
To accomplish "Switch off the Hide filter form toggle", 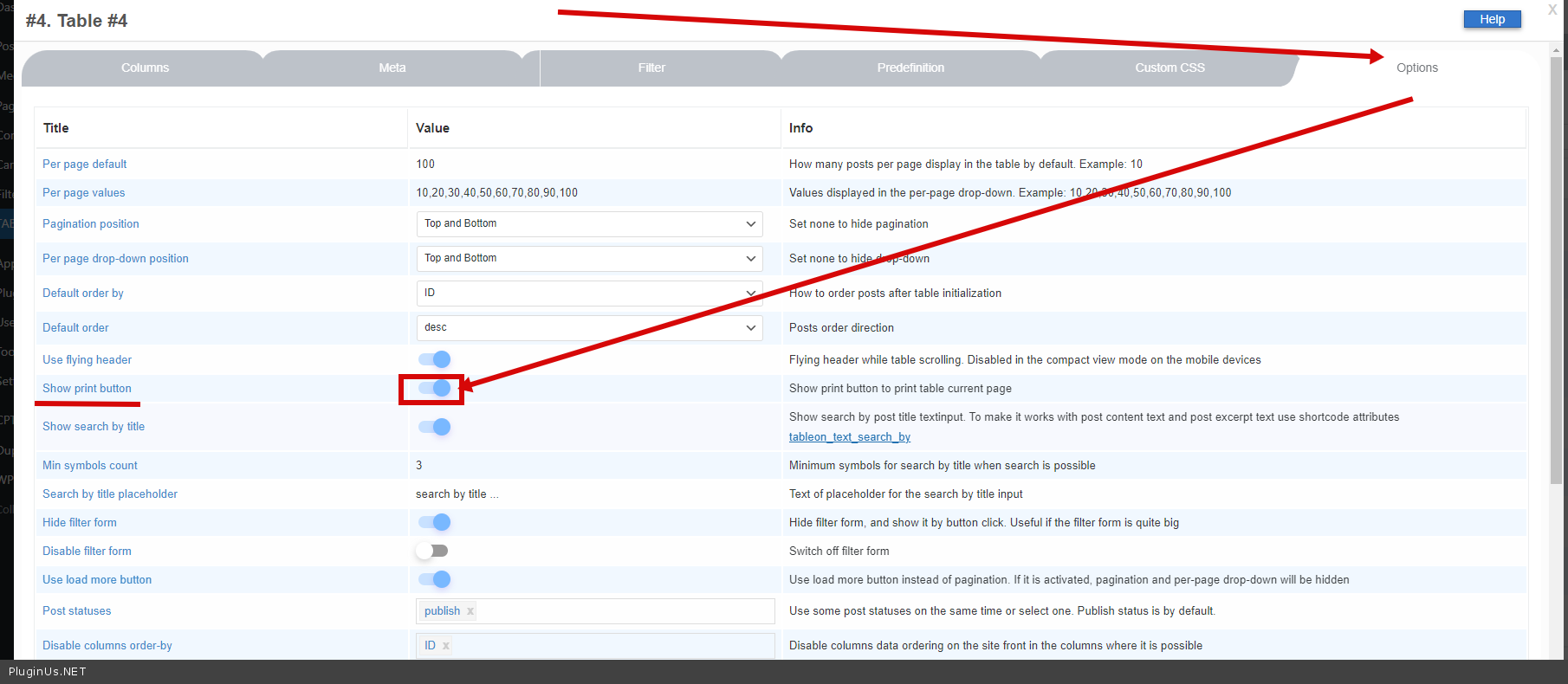I will tap(434, 523).
